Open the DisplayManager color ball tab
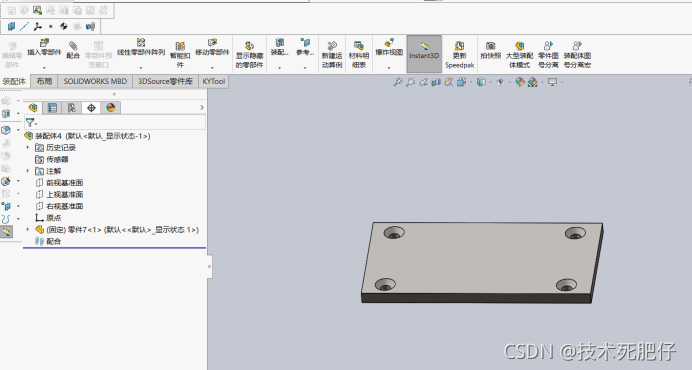This screenshot has height=370, width=692. click(x=110, y=108)
